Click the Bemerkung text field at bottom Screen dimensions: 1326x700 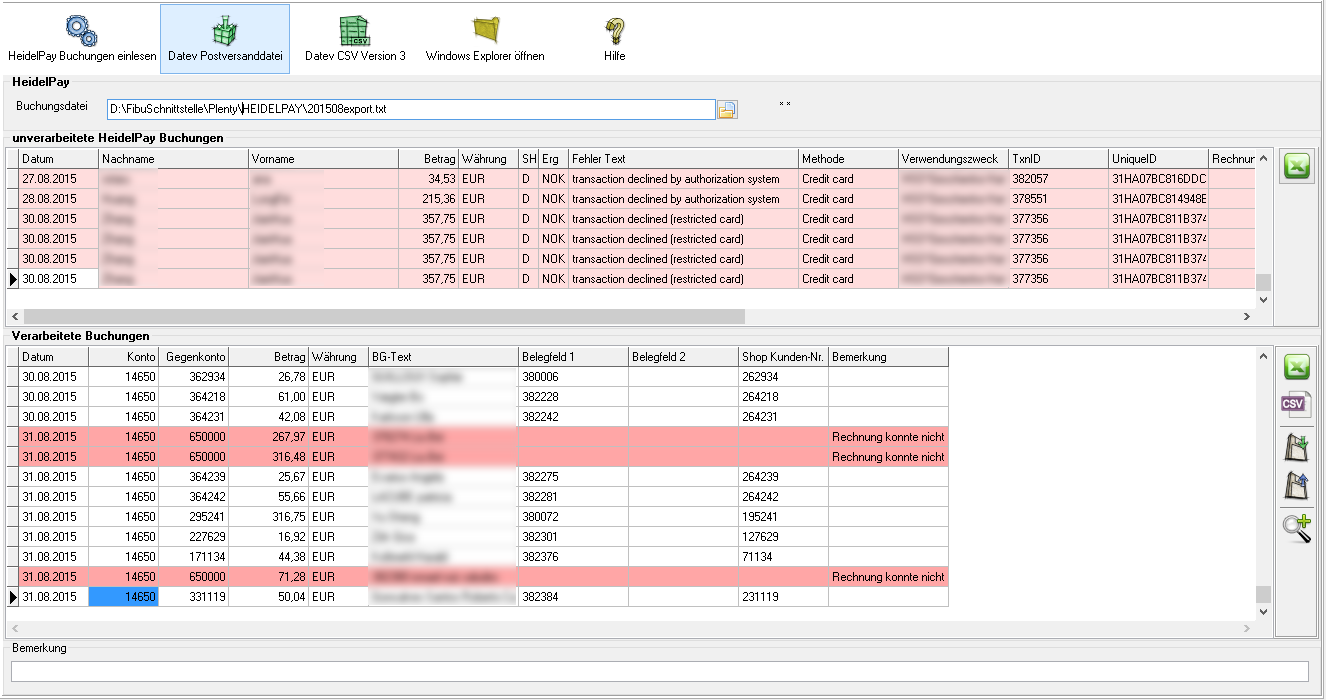tap(659, 671)
